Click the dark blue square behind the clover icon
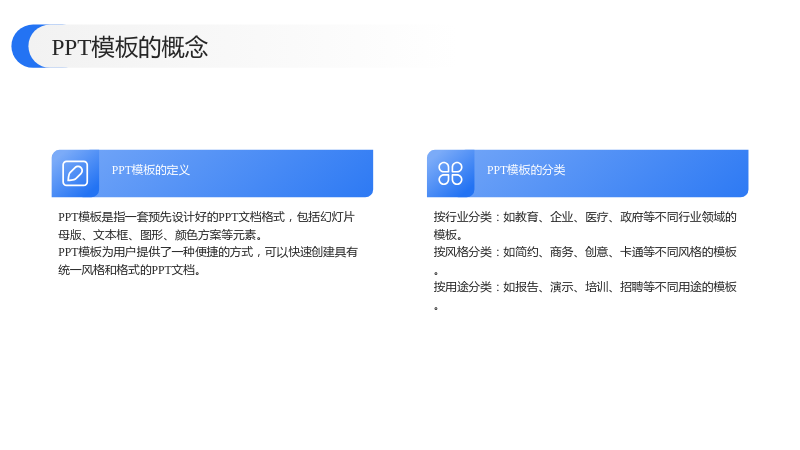This screenshot has height=450, width=800. [451, 173]
